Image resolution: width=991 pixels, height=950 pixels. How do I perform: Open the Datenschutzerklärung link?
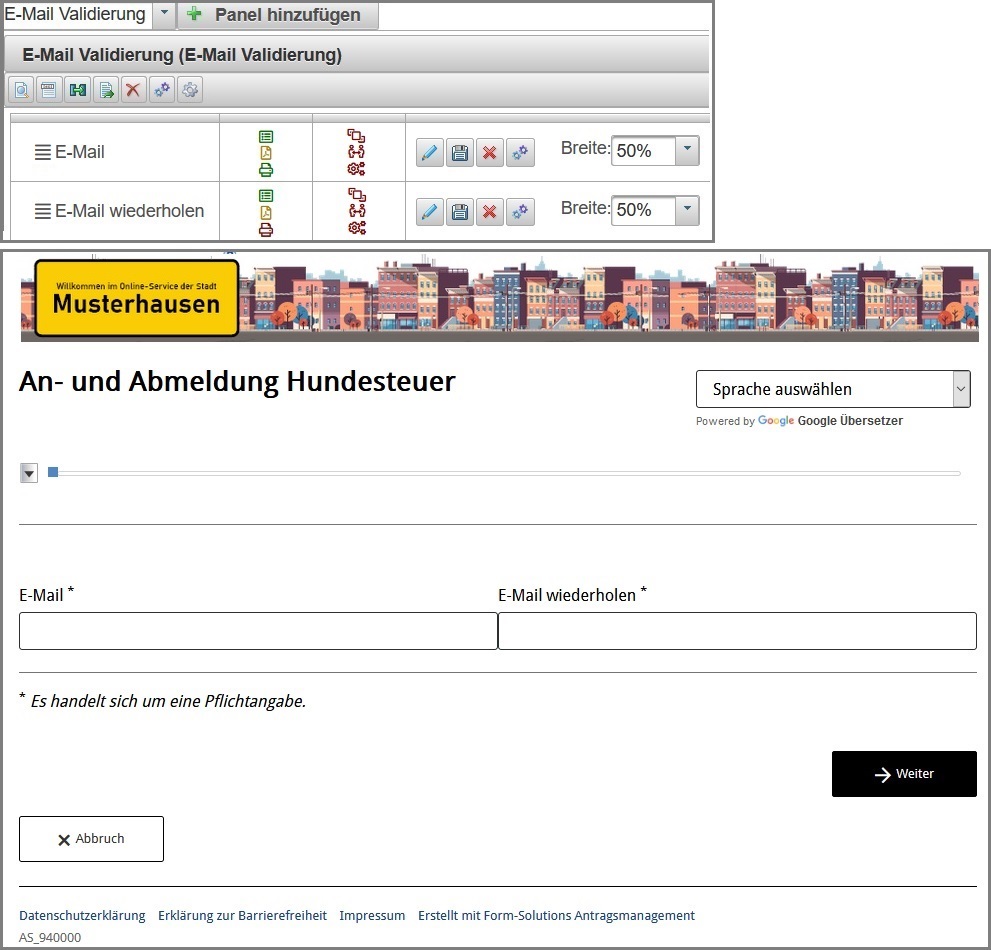click(82, 915)
